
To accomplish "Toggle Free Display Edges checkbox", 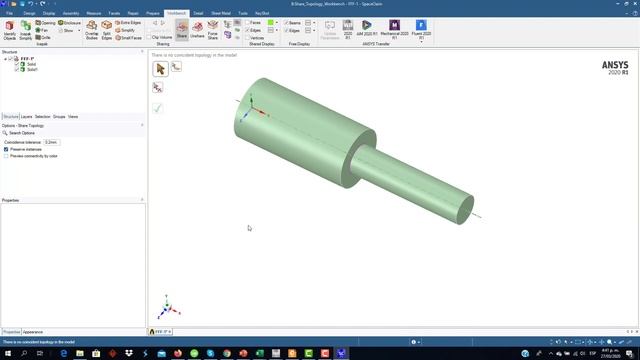I will click(x=286, y=30).
